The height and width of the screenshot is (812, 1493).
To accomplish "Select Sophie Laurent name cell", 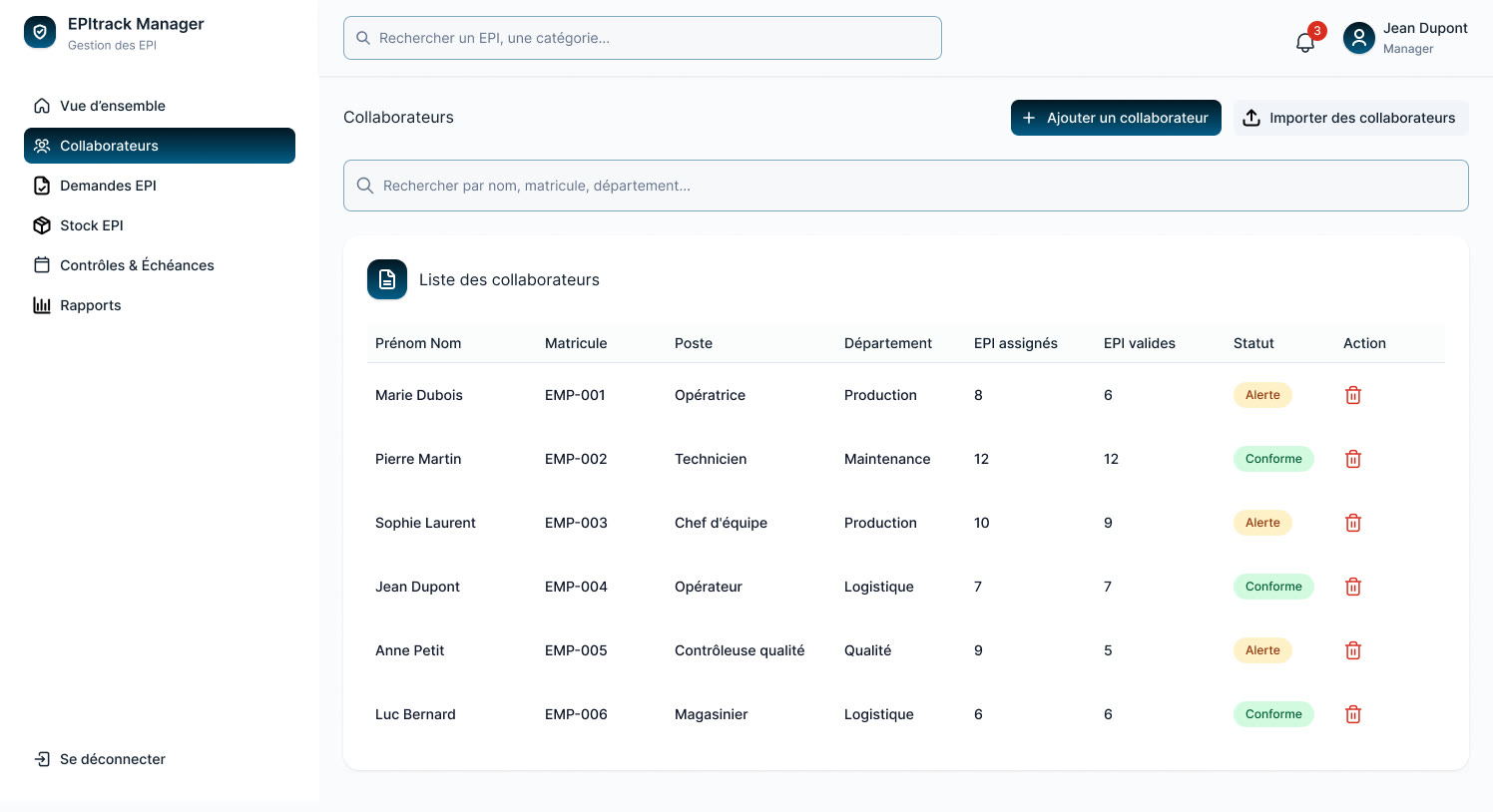I will (425, 523).
